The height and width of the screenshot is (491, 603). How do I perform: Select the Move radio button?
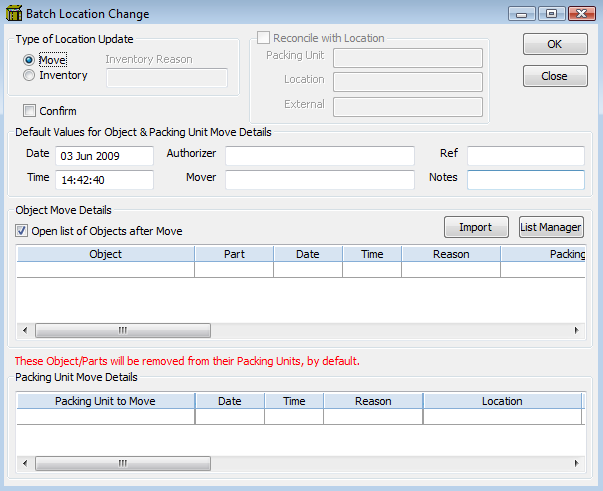click(x=29, y=60)
